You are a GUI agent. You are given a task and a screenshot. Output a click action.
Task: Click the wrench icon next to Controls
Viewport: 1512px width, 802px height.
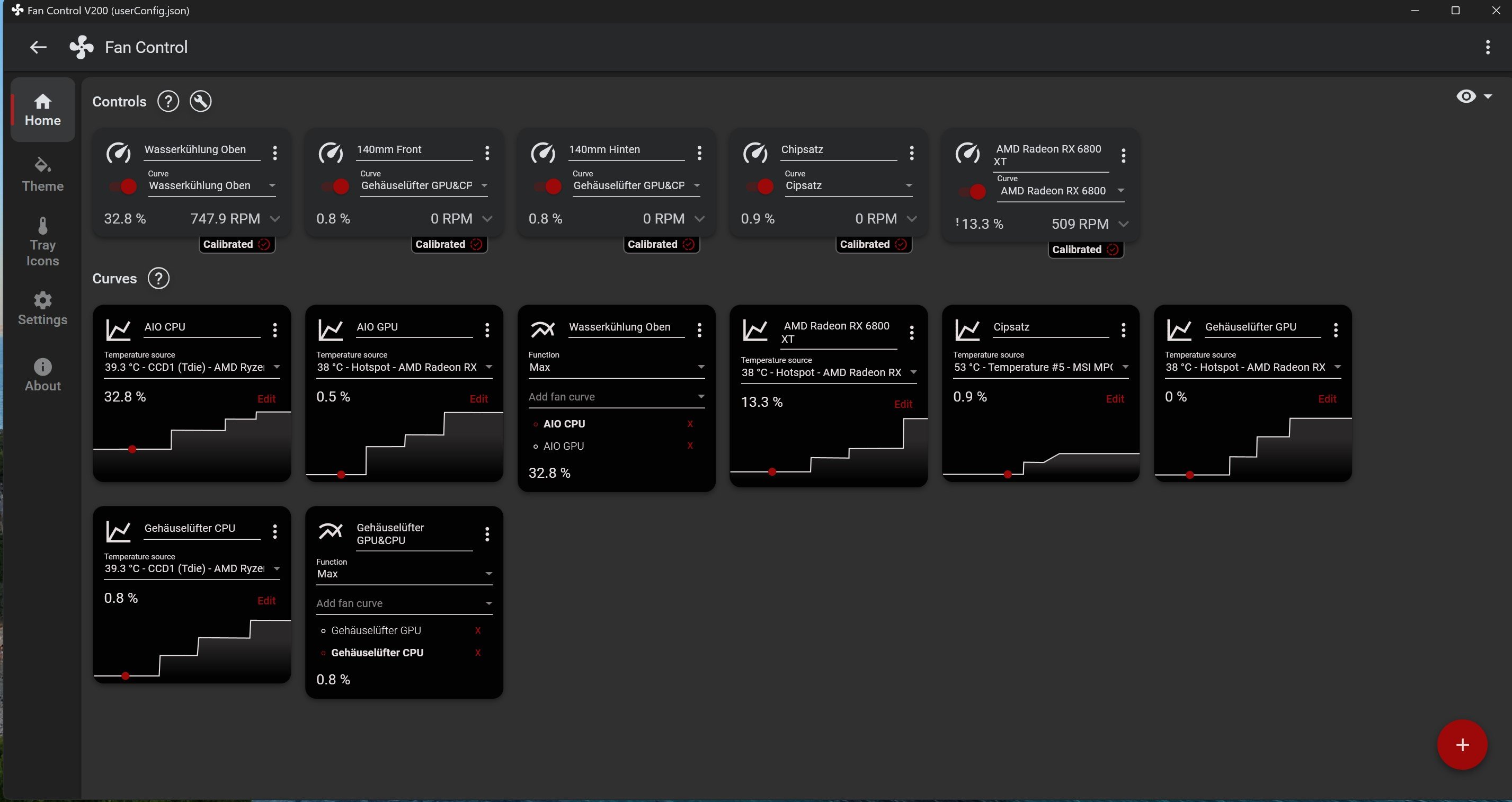click(200, 102)
